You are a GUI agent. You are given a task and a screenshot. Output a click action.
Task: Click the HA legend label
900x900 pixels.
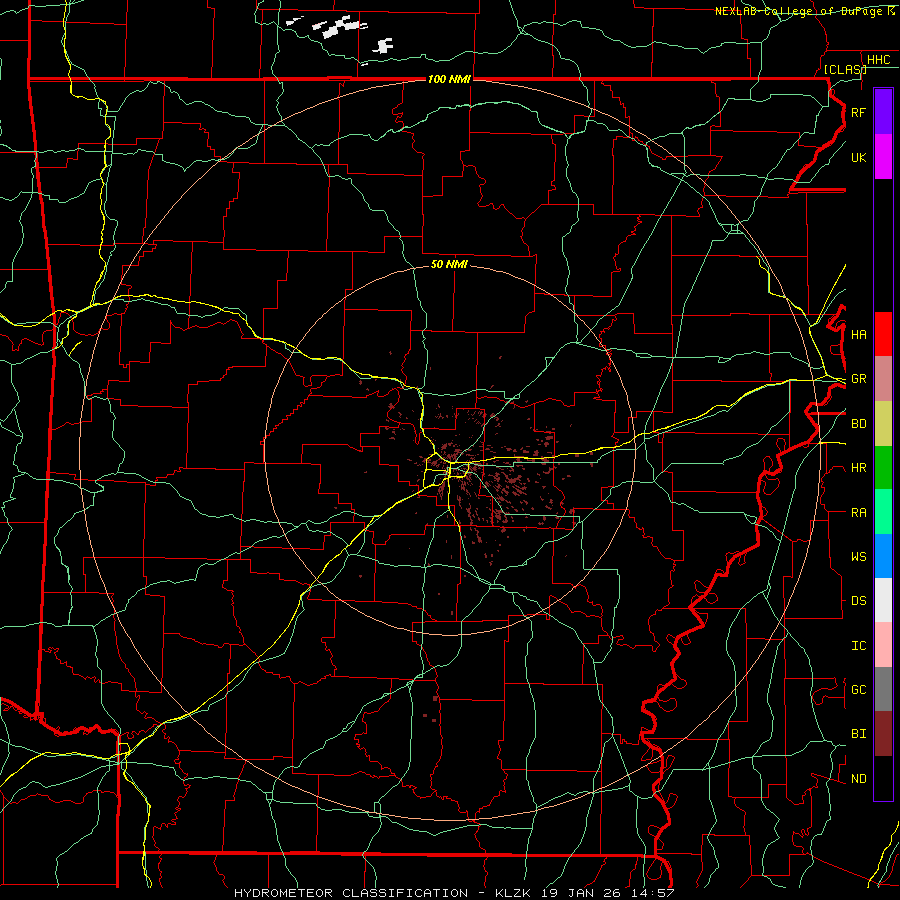(858, 334)
